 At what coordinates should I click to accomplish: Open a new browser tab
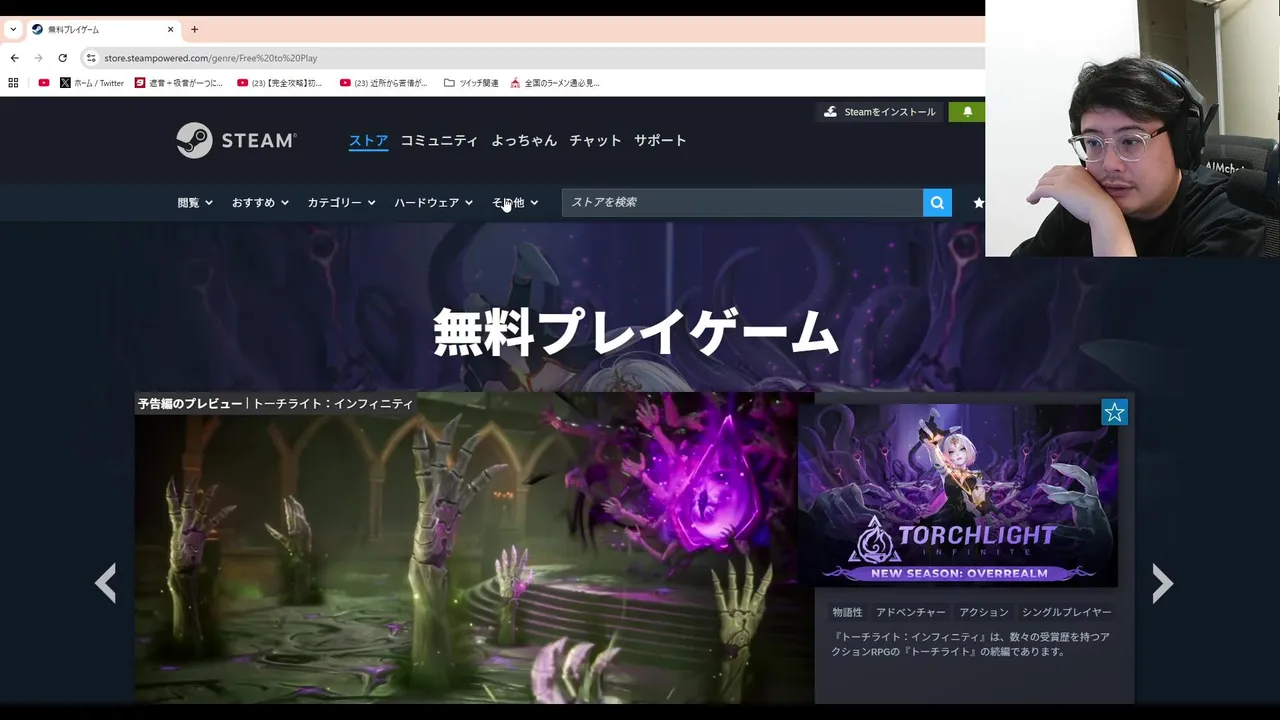(194, 29)
